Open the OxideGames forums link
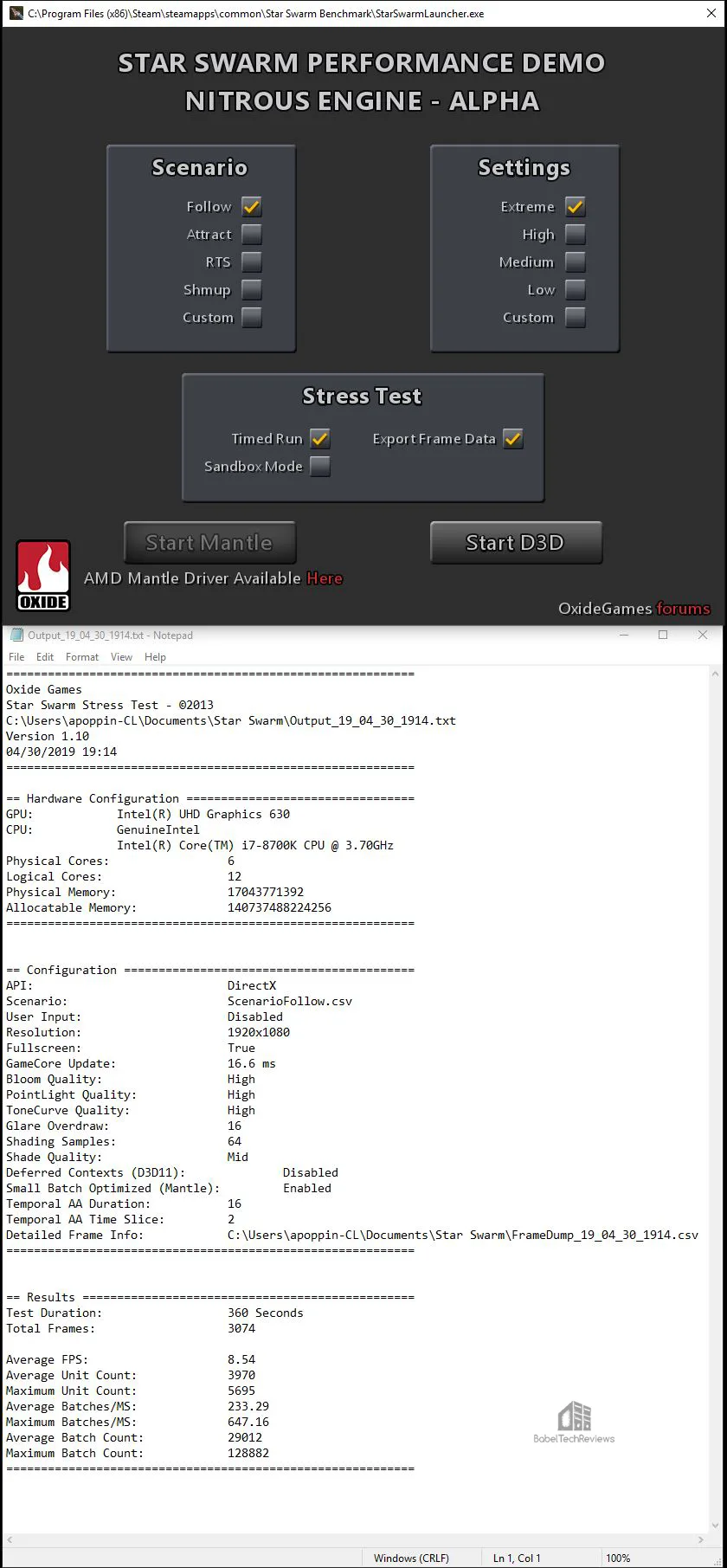This screenshot has height=1568, width=727. click(683, 609)
